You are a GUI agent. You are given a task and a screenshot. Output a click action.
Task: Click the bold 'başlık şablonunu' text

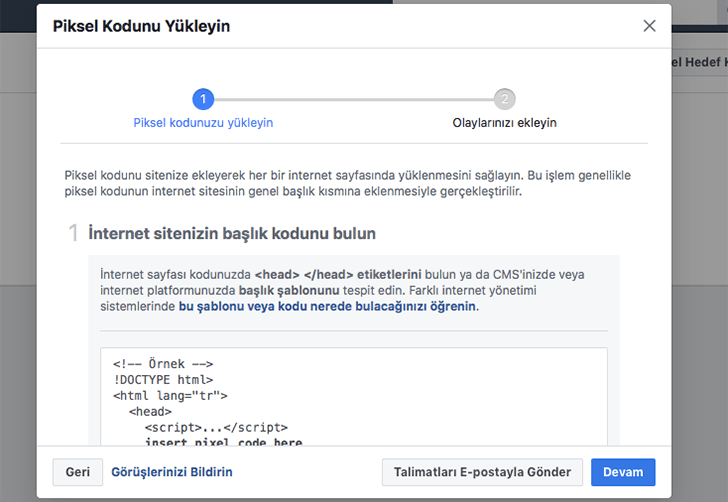pyautogui.click(x=289, y=291)
